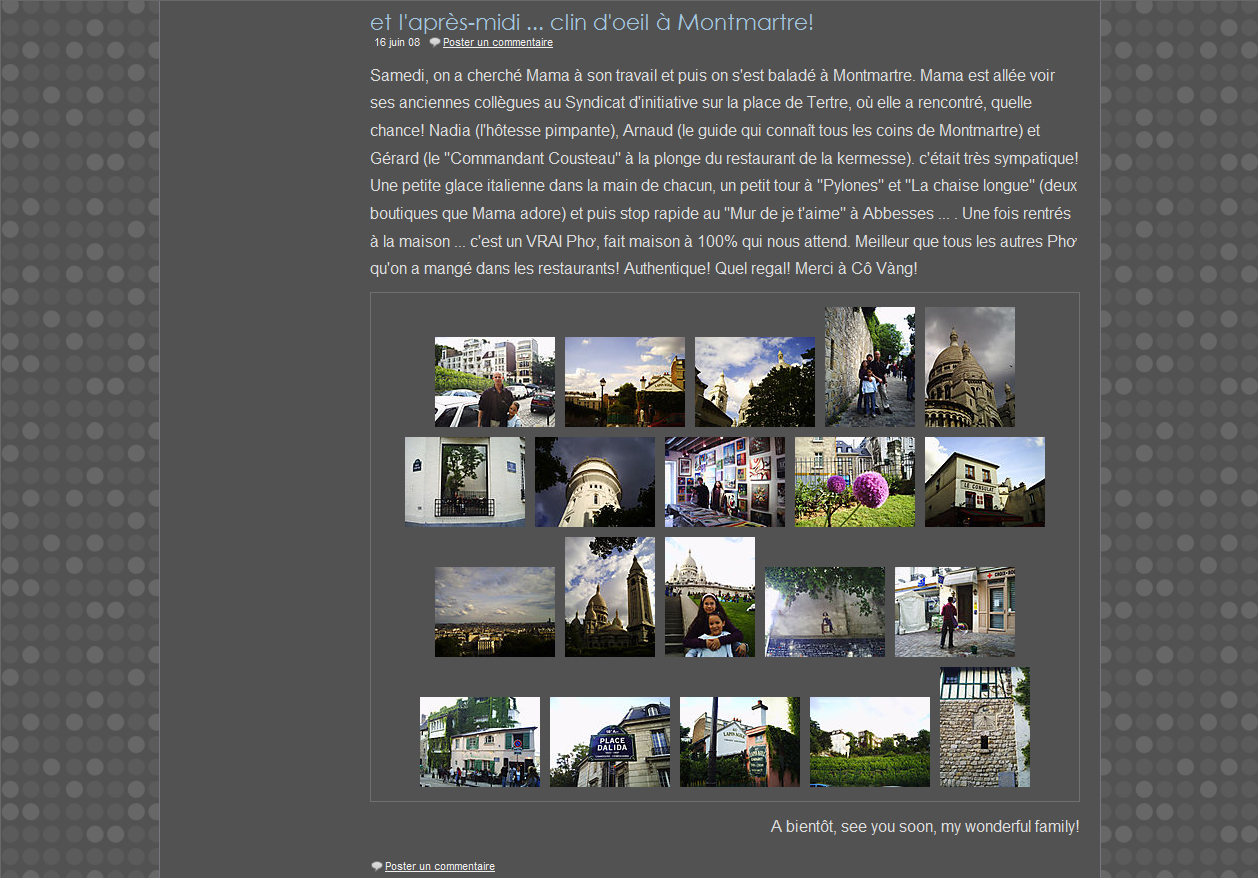Image resolution: width=1258 pixels, height=878 pixels.
Task: Click top "Poster un commentaire" link under title
Action: 497,43
